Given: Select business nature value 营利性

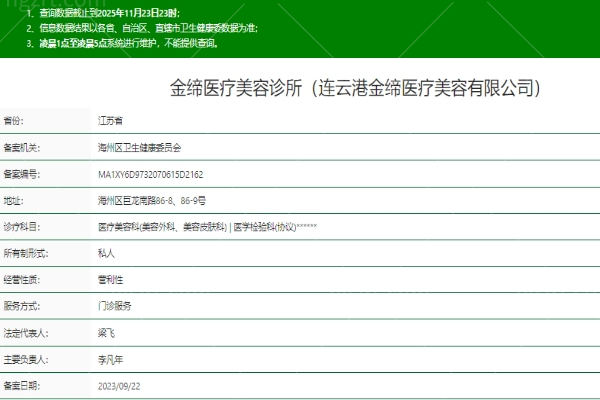Looking at the screenshot, I should (x=110, y=280).
